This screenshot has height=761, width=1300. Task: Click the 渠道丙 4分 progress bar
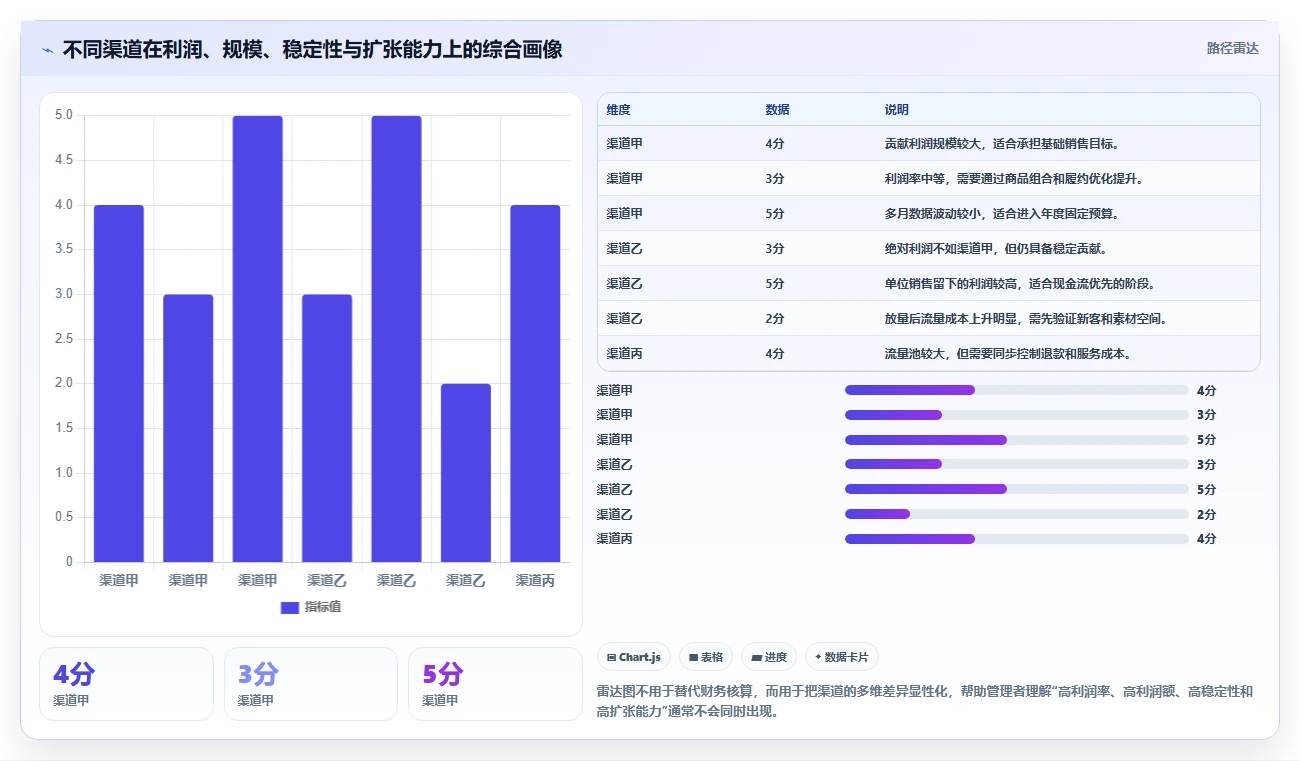pyautogui.click(x=1017, y=539)
